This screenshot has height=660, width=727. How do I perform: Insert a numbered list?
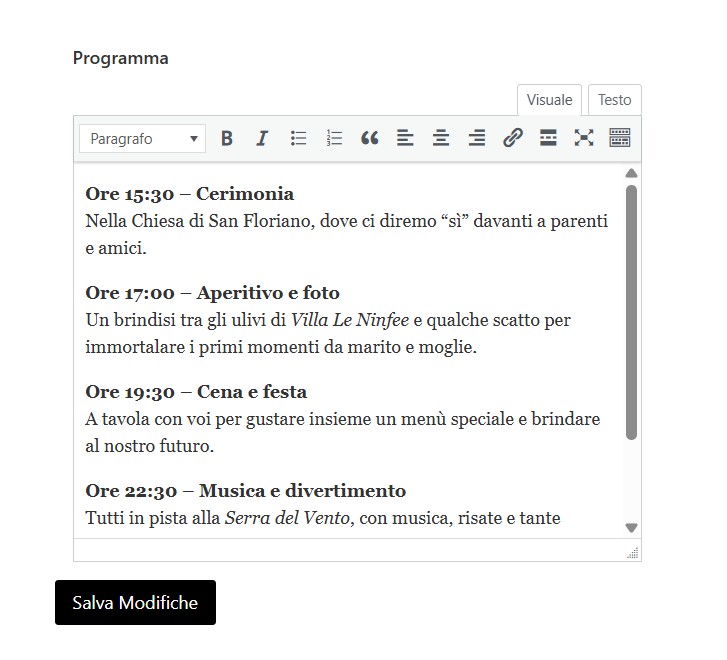pyautogui.click(x=334, y=138)
